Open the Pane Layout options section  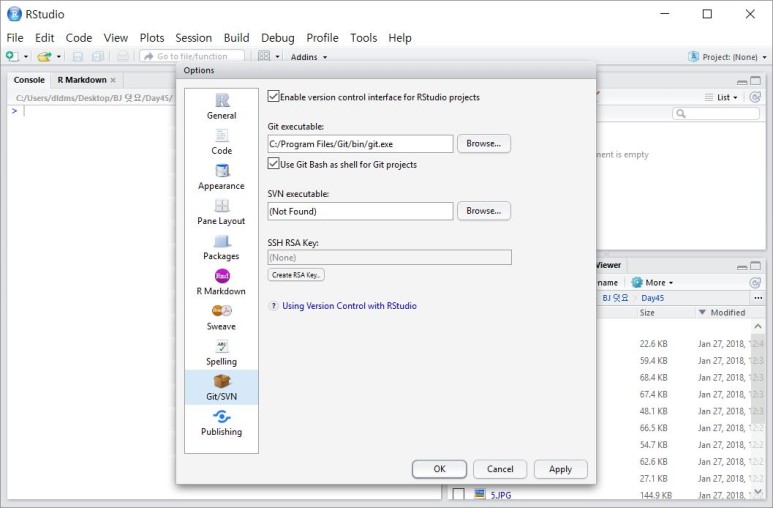[x=221, y=212]
